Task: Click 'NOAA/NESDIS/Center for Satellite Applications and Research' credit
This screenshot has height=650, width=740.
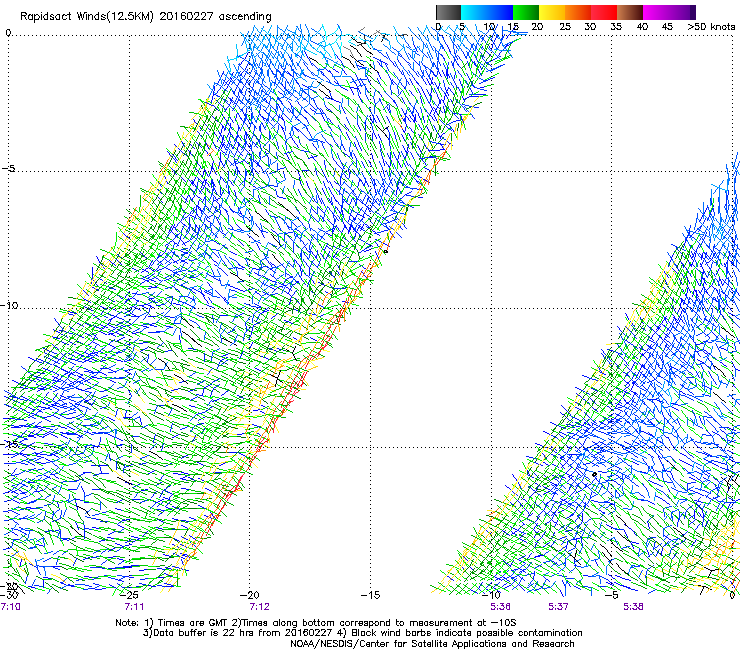Action: pos(432,644)
